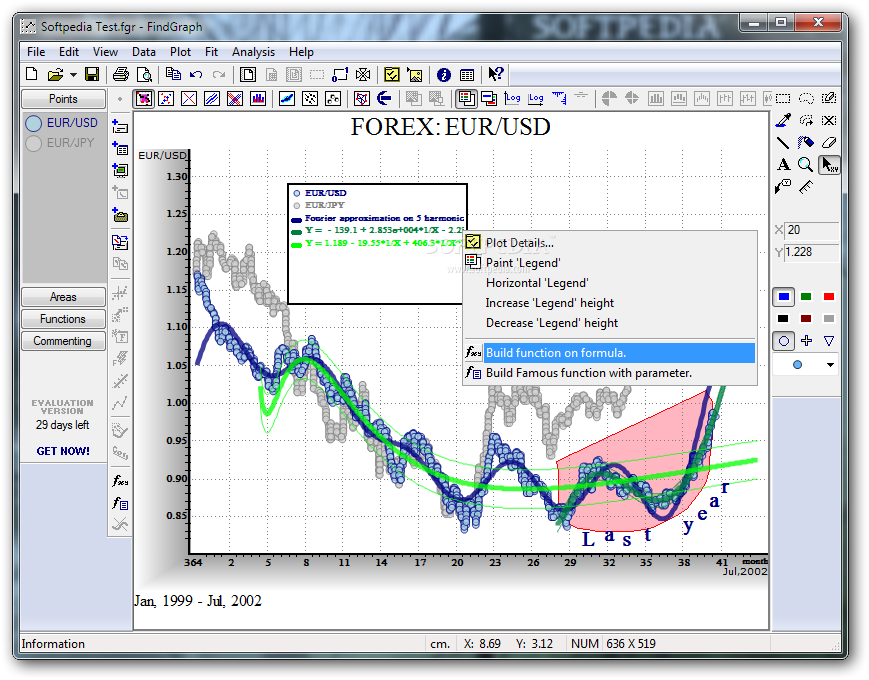
Task: Click the blue parallel-lines plot-type icon
Action: [212, 99]
